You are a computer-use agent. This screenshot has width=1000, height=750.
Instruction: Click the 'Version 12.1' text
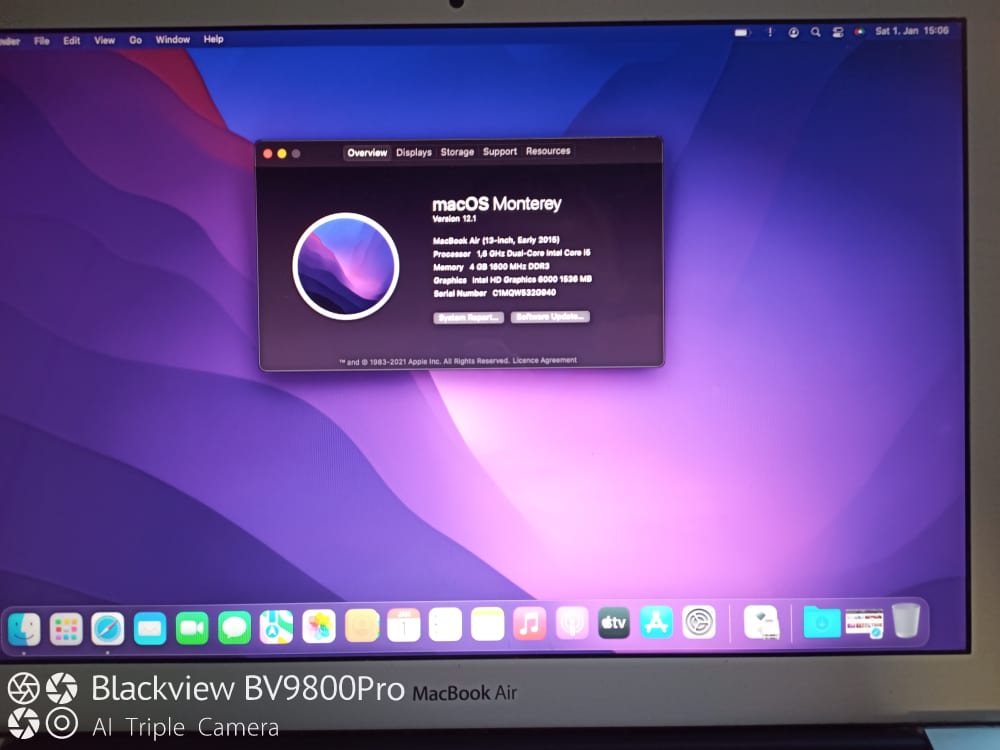[x=454, y=219]
